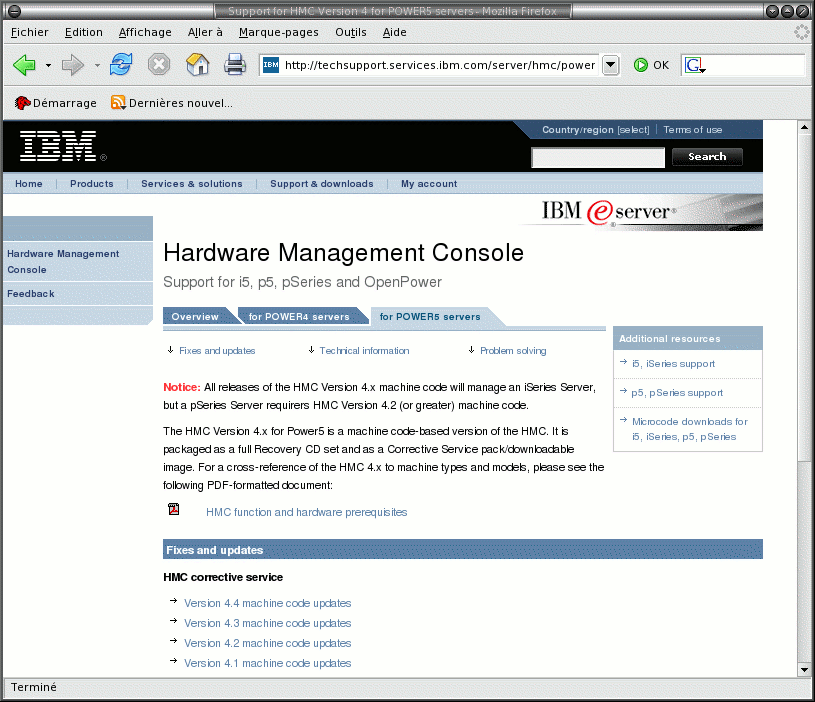Open the Feedback sidebar link

pyautogui.click(x=31, y=294)
